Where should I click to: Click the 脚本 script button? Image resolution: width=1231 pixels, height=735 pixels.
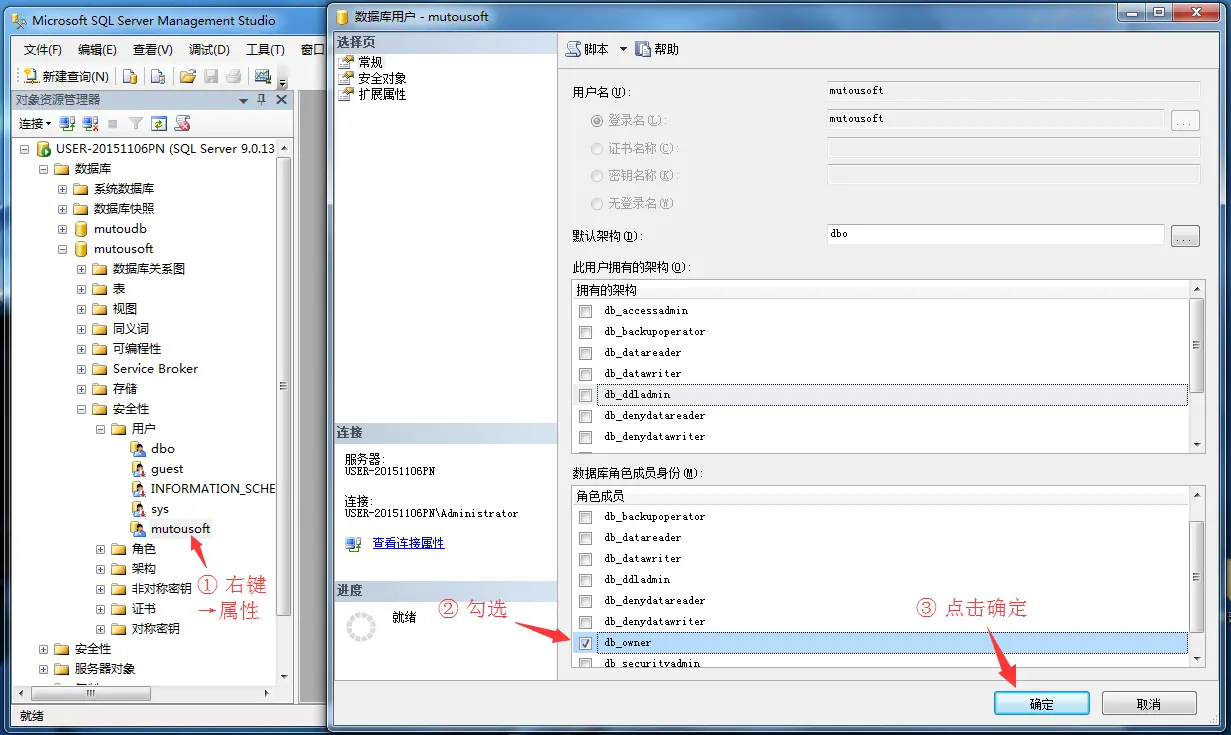(588, 49)
